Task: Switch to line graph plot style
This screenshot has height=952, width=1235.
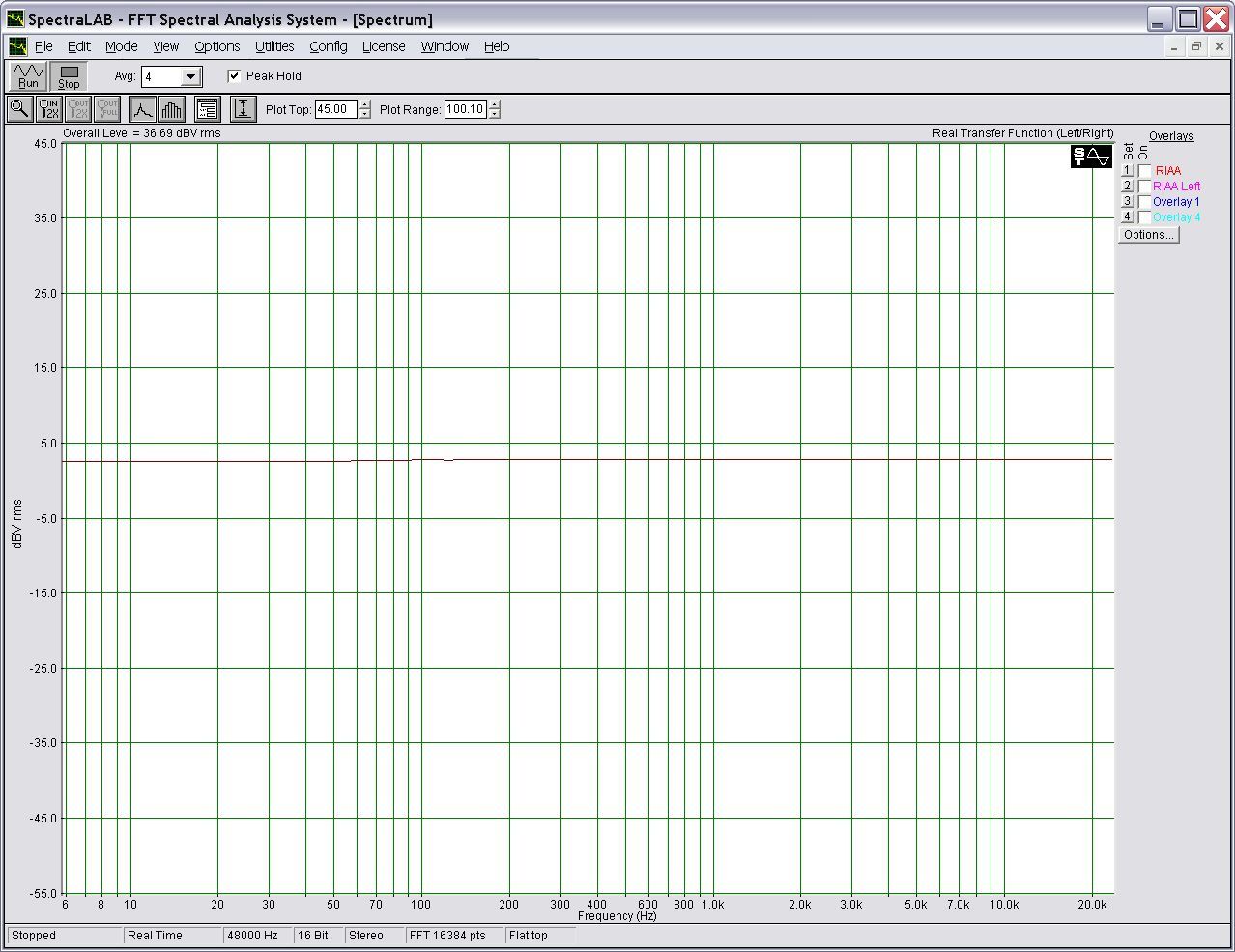Action: (x=143, y=109)
